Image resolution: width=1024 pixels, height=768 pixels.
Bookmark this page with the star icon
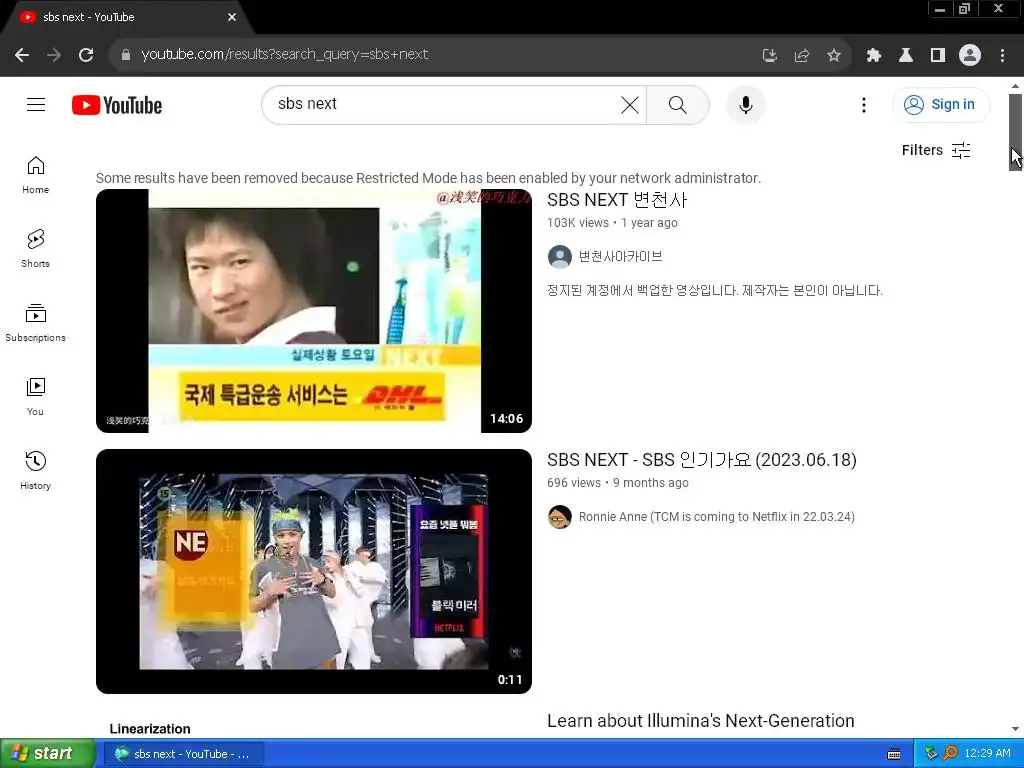point(834,55)
